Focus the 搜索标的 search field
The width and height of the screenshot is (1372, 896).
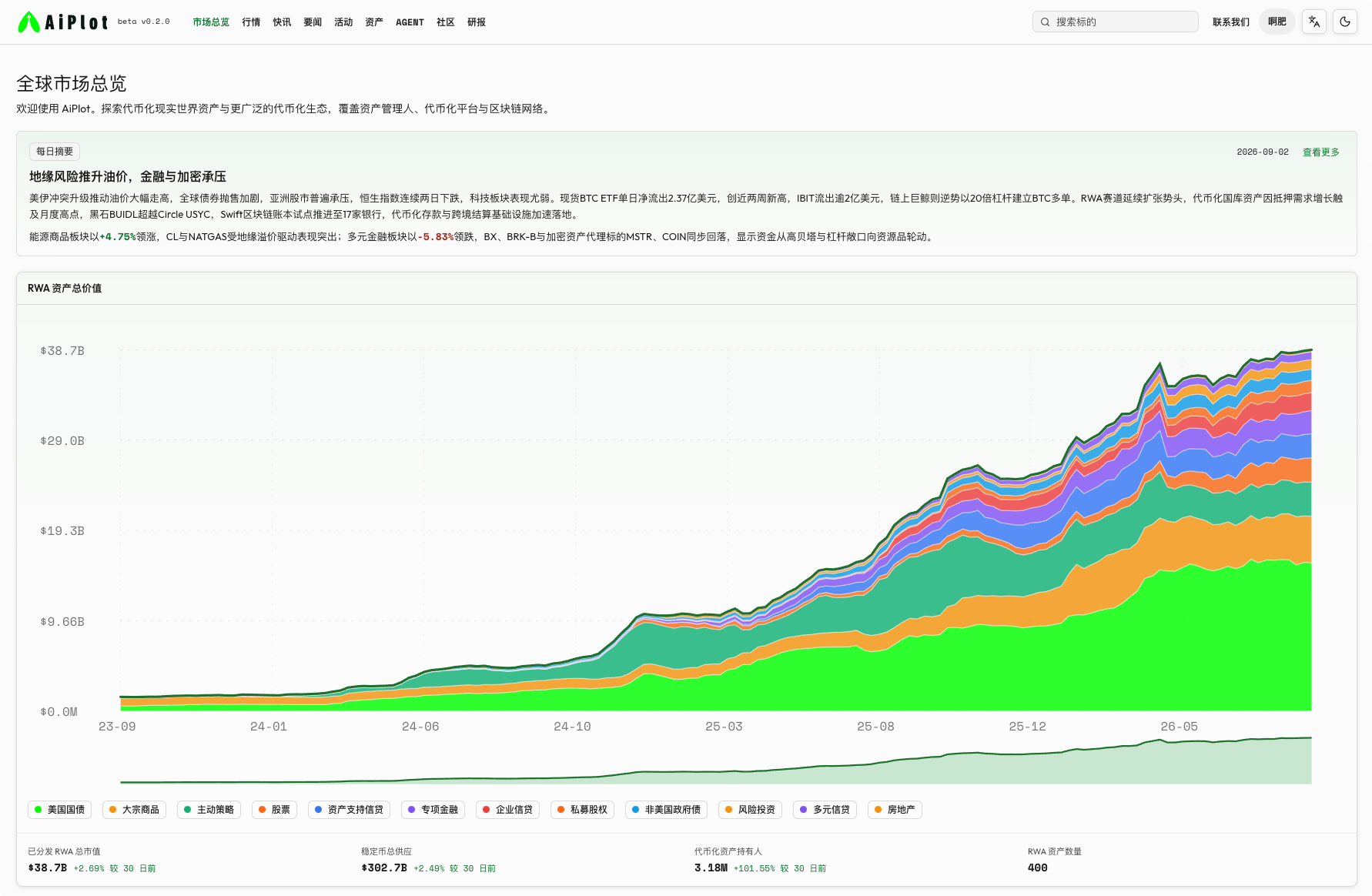pyautogui.click(x=1115, y=22)
